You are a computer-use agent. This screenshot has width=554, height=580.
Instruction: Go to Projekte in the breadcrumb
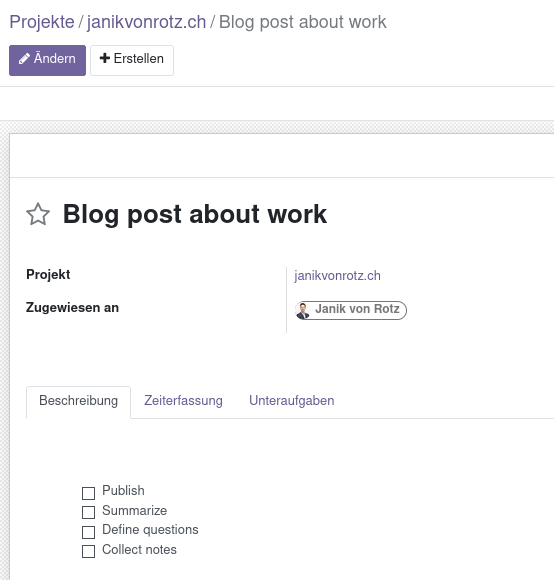[x=42, y=22]
